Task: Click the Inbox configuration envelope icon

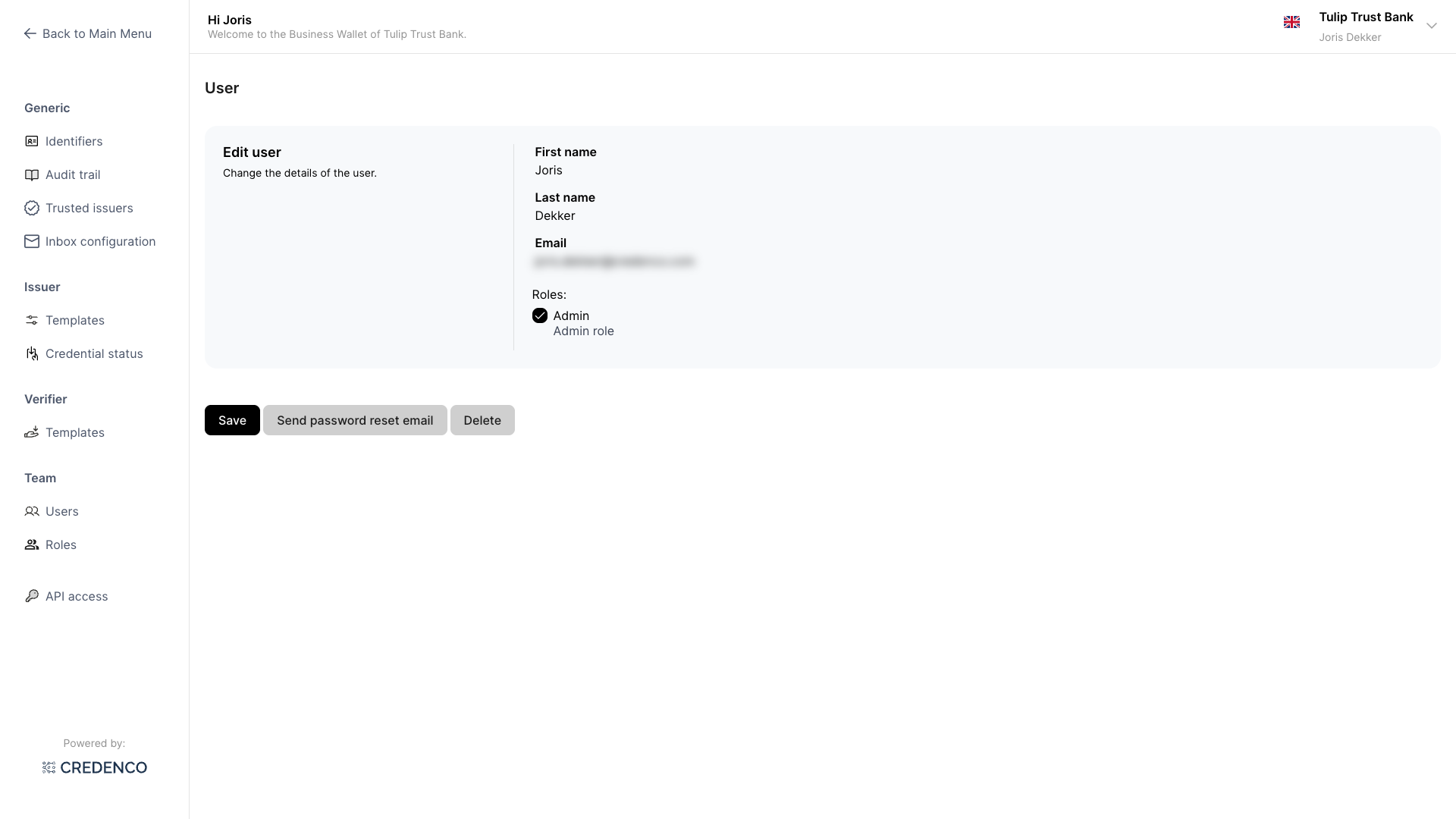Action: pos(31,241)
